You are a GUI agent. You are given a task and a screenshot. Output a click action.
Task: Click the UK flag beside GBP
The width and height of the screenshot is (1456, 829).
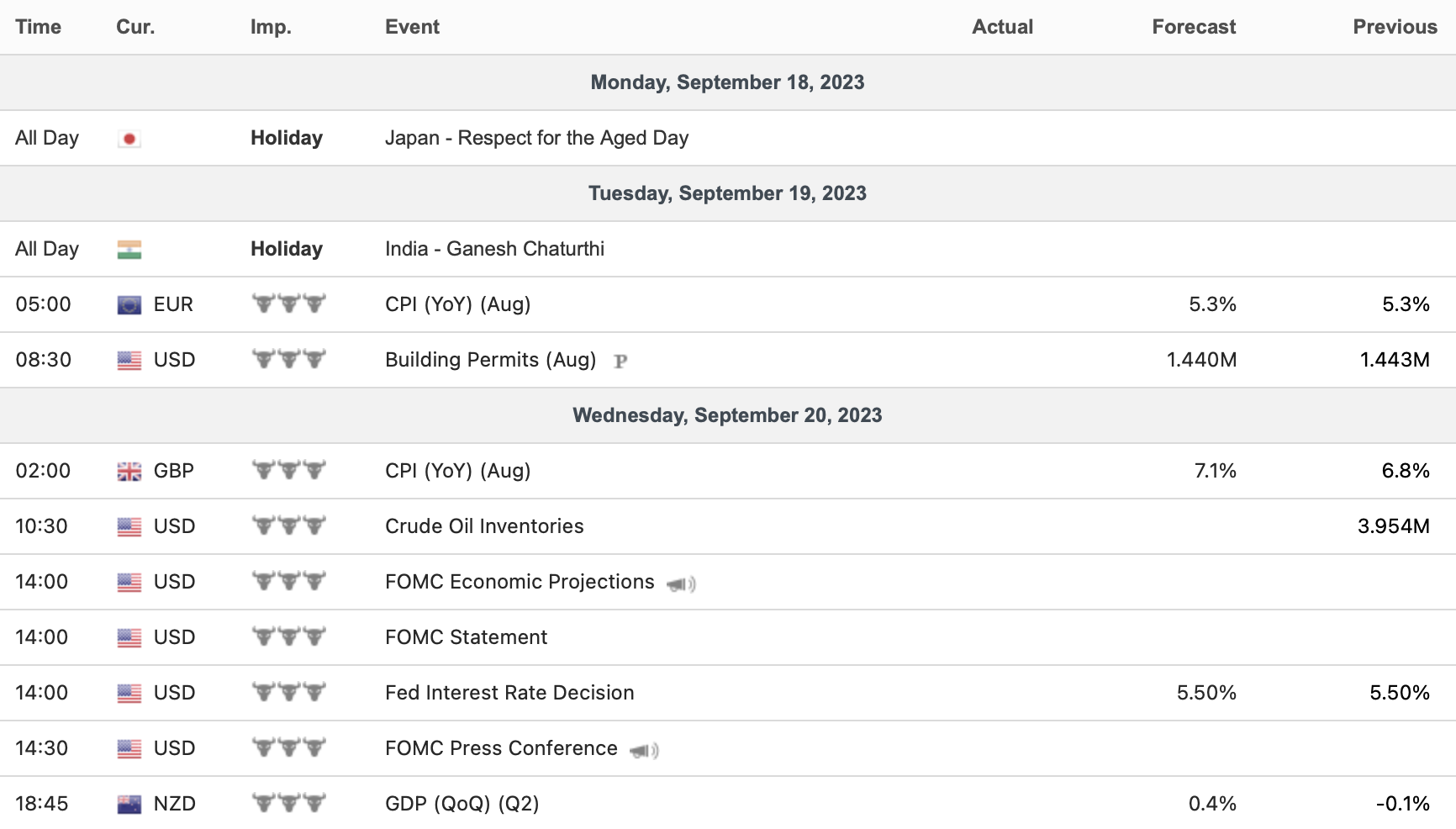pyautogui.click(x=129, y=472)
